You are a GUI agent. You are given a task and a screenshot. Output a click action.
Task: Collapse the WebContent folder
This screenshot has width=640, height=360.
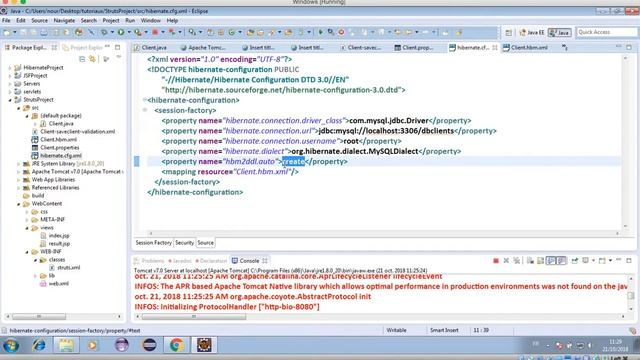[x=18, y=204]
